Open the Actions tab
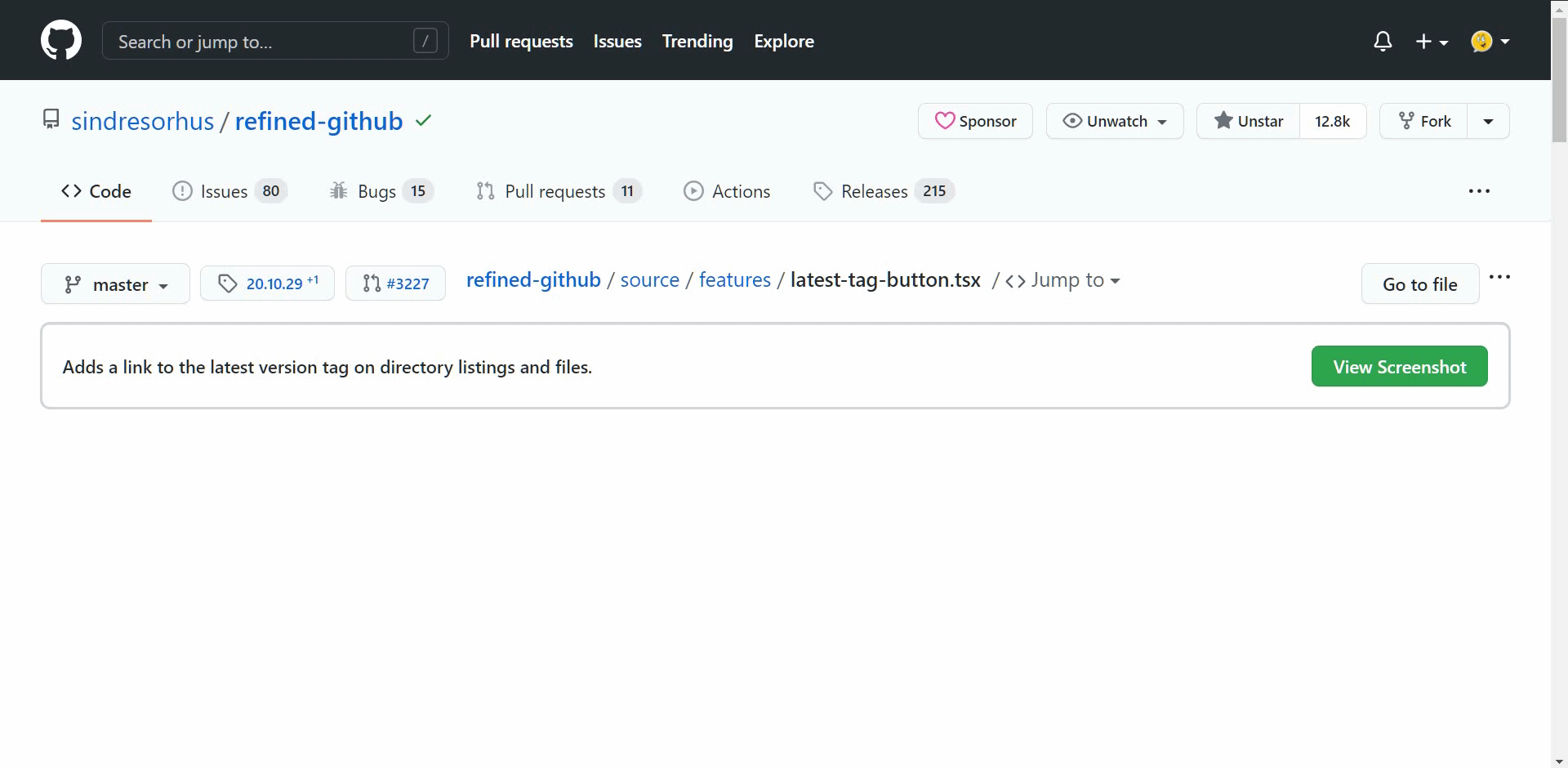Viewport: 1568px width, 768px height. [x=727, y=191]
